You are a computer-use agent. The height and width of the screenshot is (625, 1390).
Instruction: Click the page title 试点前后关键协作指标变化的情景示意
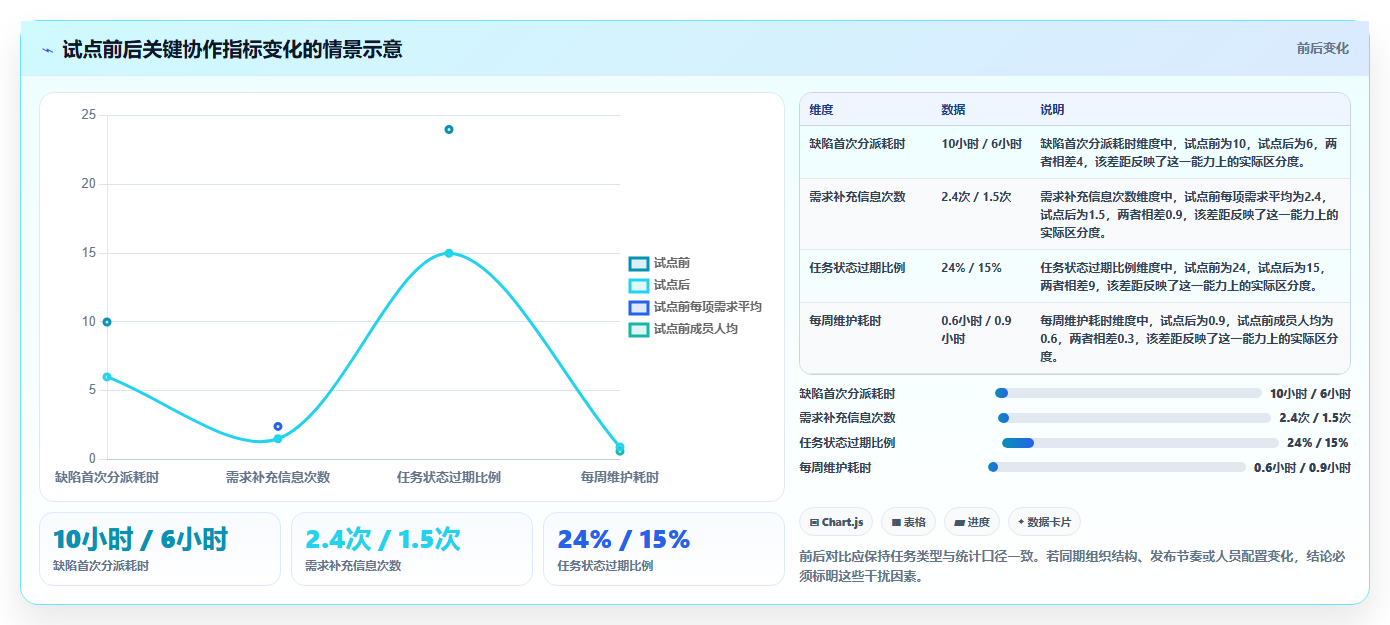[x=232, y=49]
